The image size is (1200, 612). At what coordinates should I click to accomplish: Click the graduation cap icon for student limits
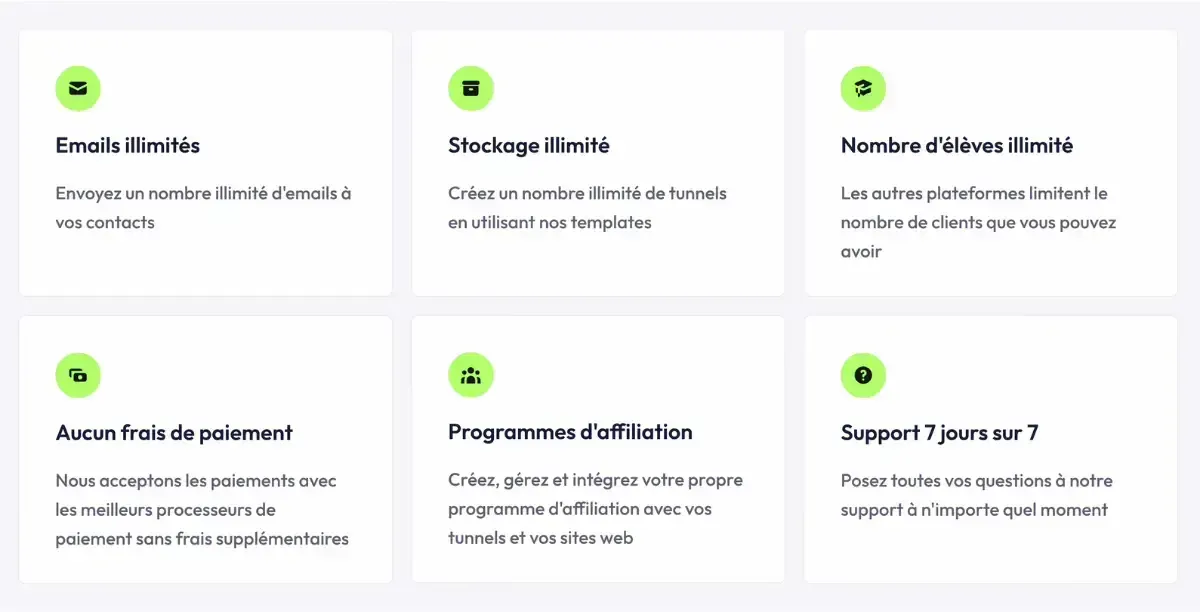tap(864, 88)
